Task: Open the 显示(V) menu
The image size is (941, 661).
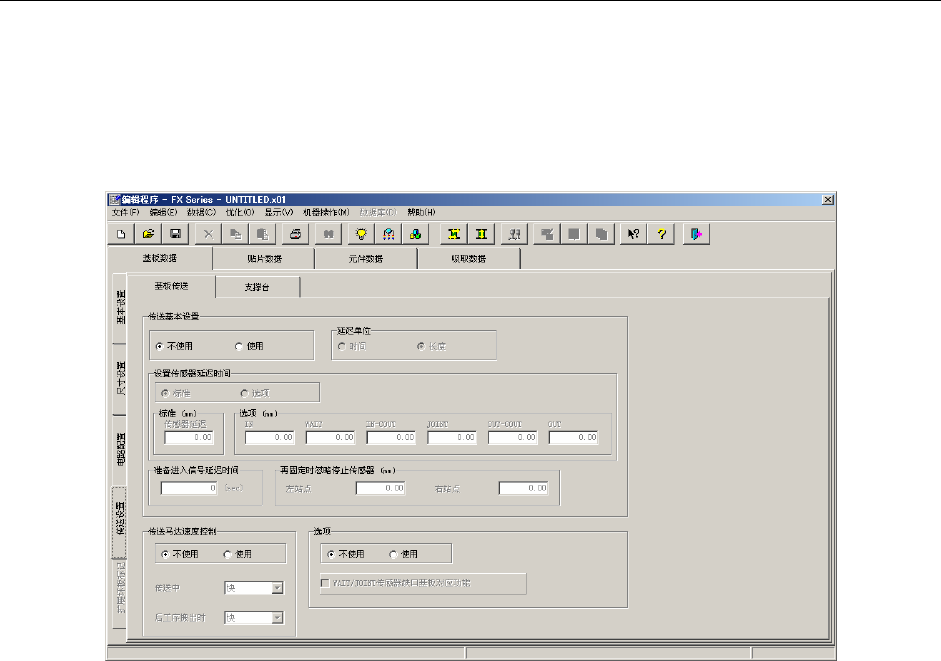Action: coord(279,213)
